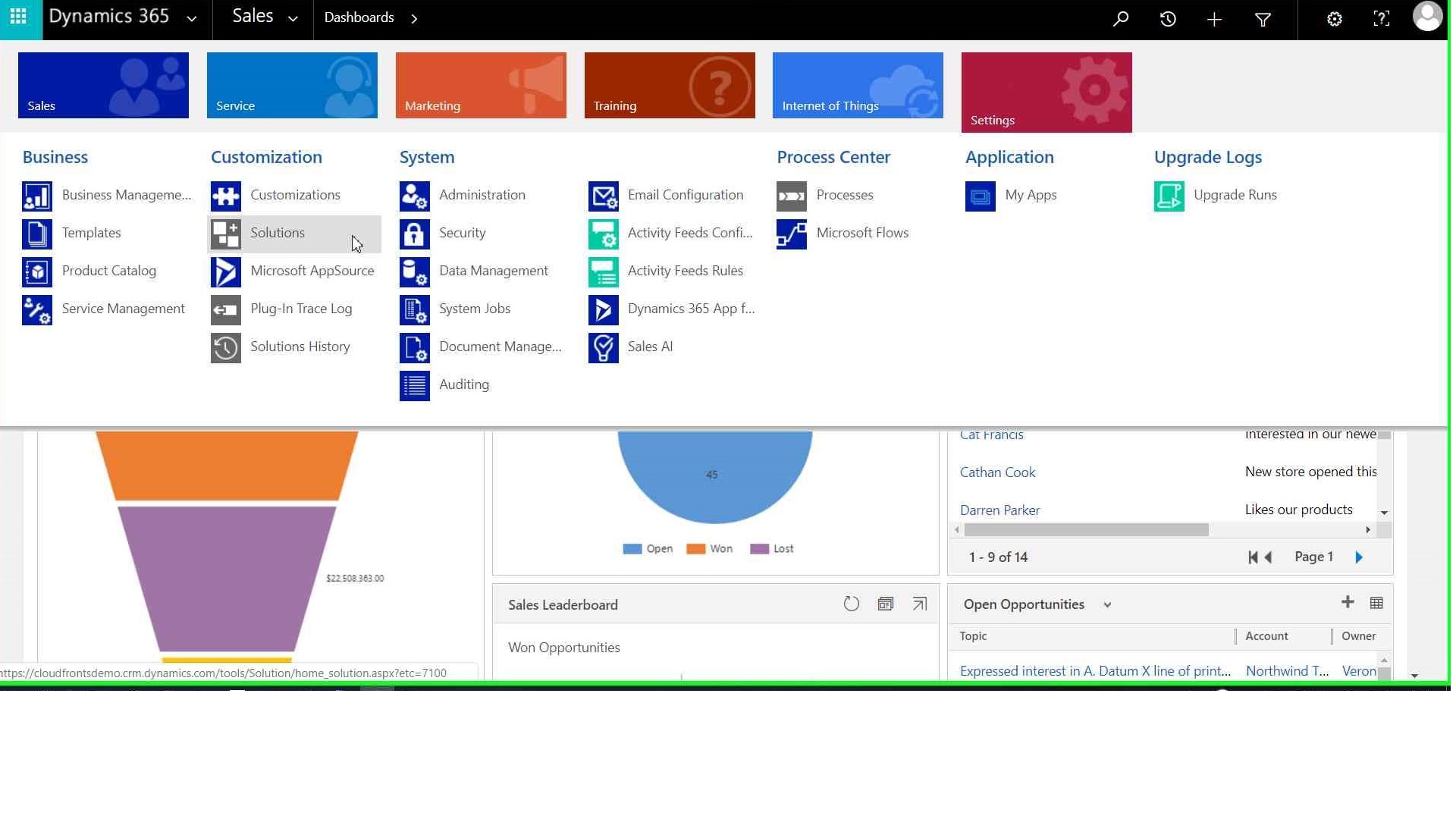Click the horizontal scrollbar in leads list

(x=1086, y=530)
